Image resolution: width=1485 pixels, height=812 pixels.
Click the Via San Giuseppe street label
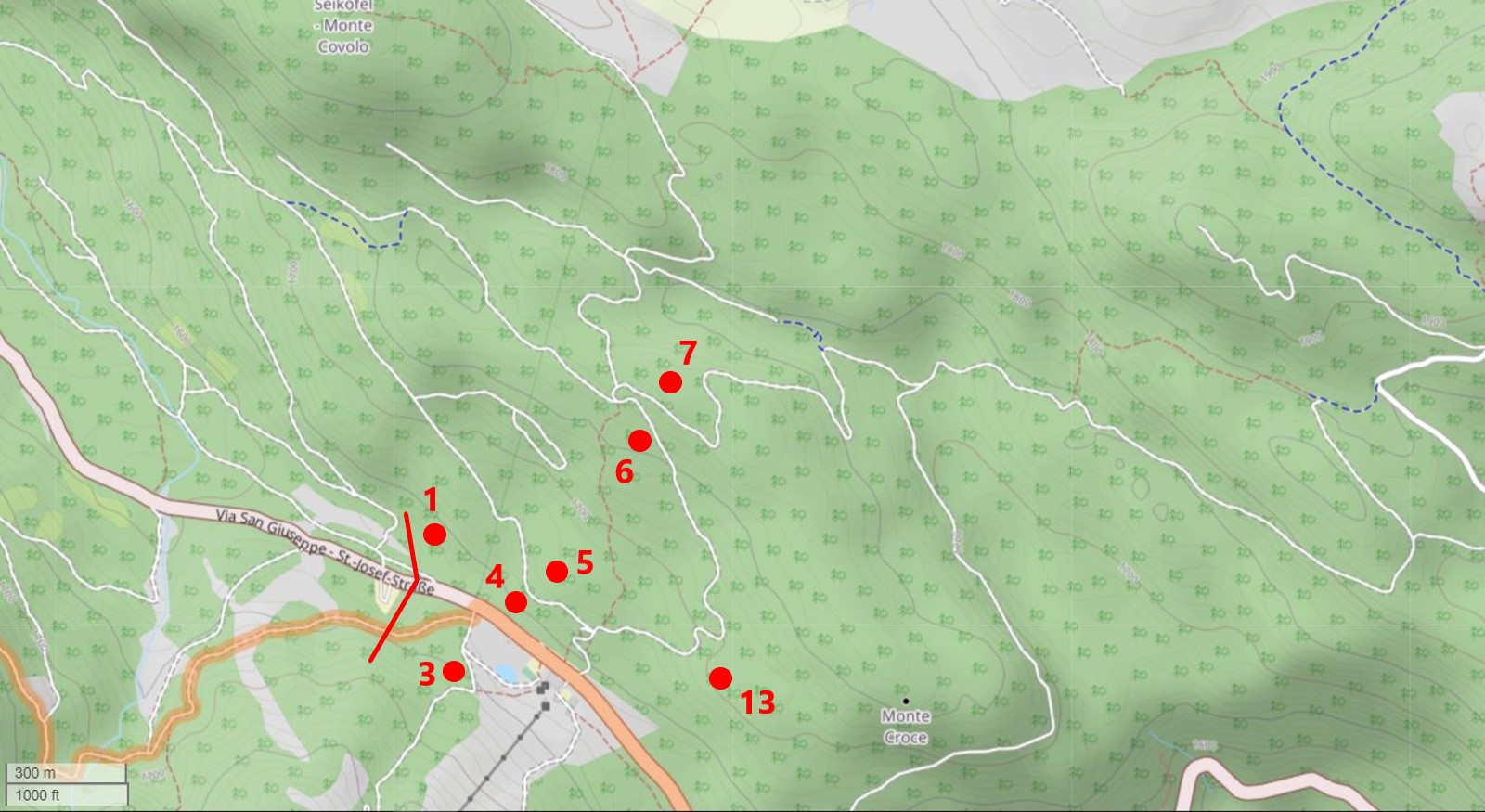click(325, 550)
